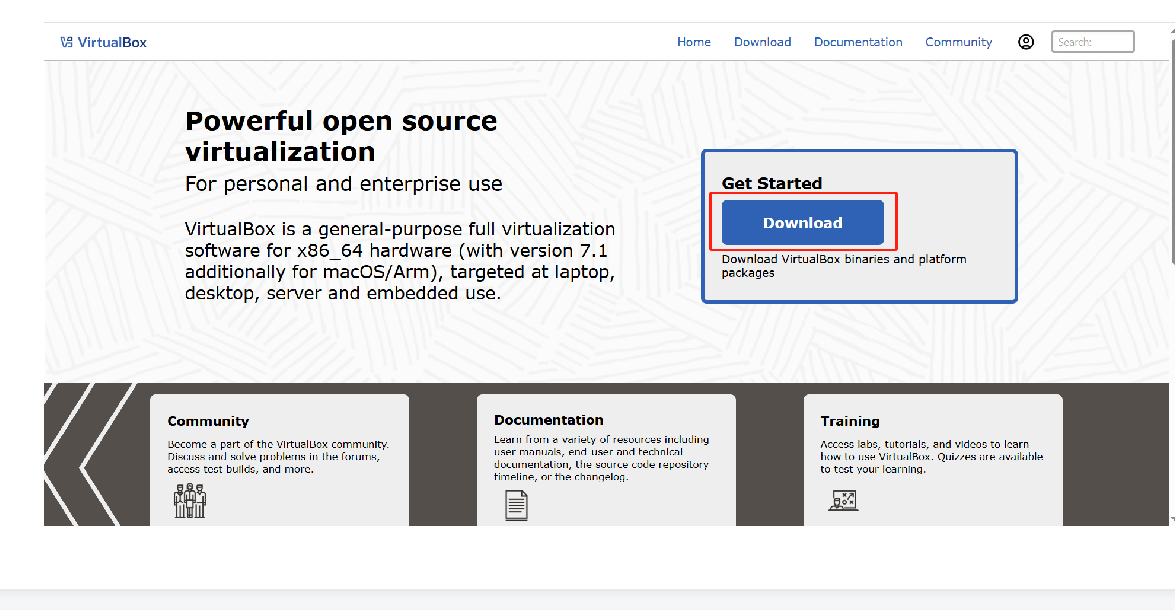Open the user account profile icon
1175x610 pixels.
point(1026,42)
